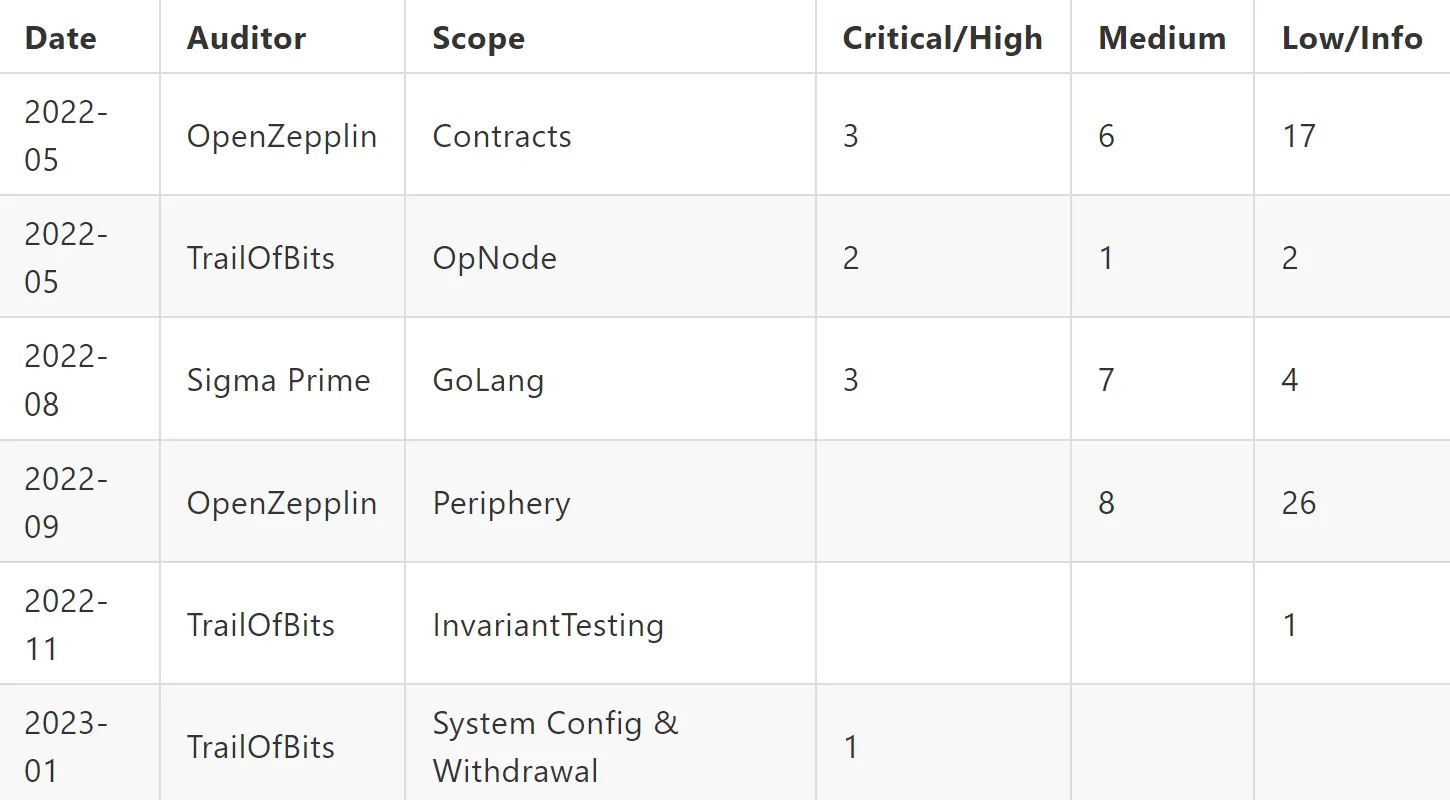Click the Low/Info value 17
This screenshot has width=1450, height=800.
point(1299,136)
